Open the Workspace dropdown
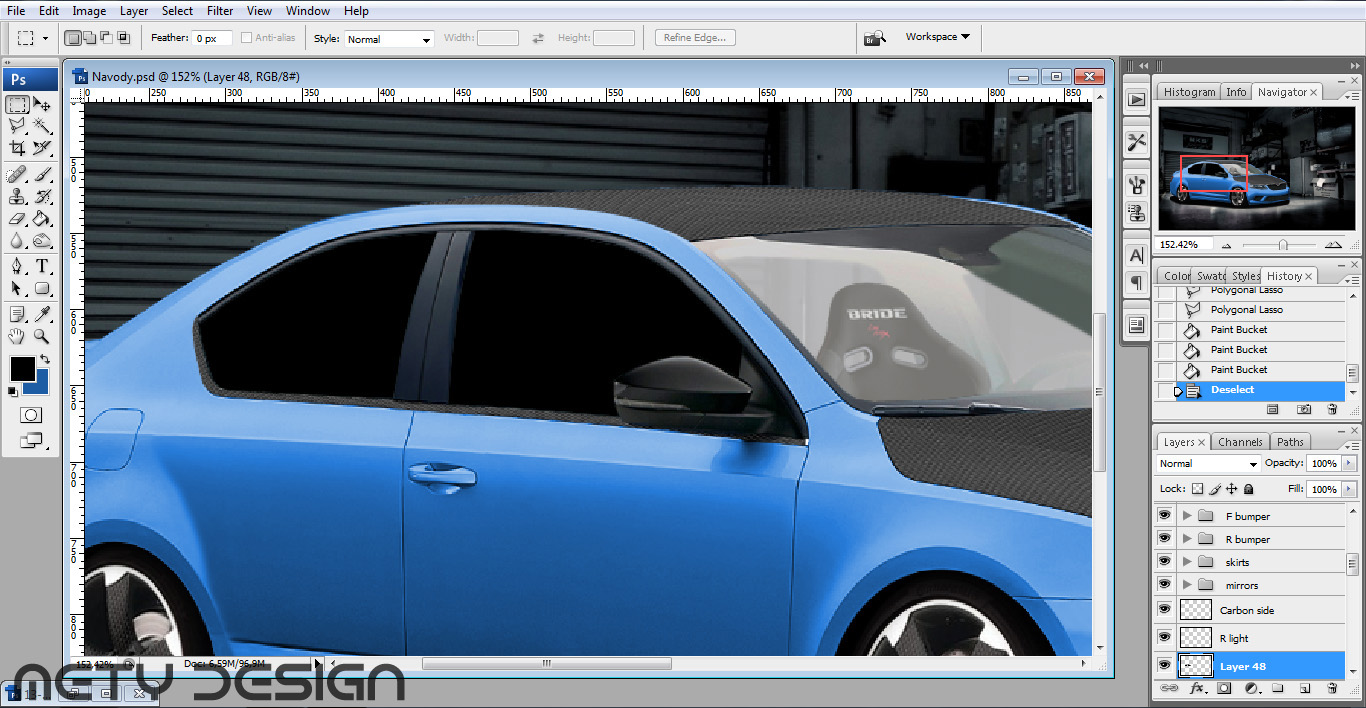 tap(937, 37)
